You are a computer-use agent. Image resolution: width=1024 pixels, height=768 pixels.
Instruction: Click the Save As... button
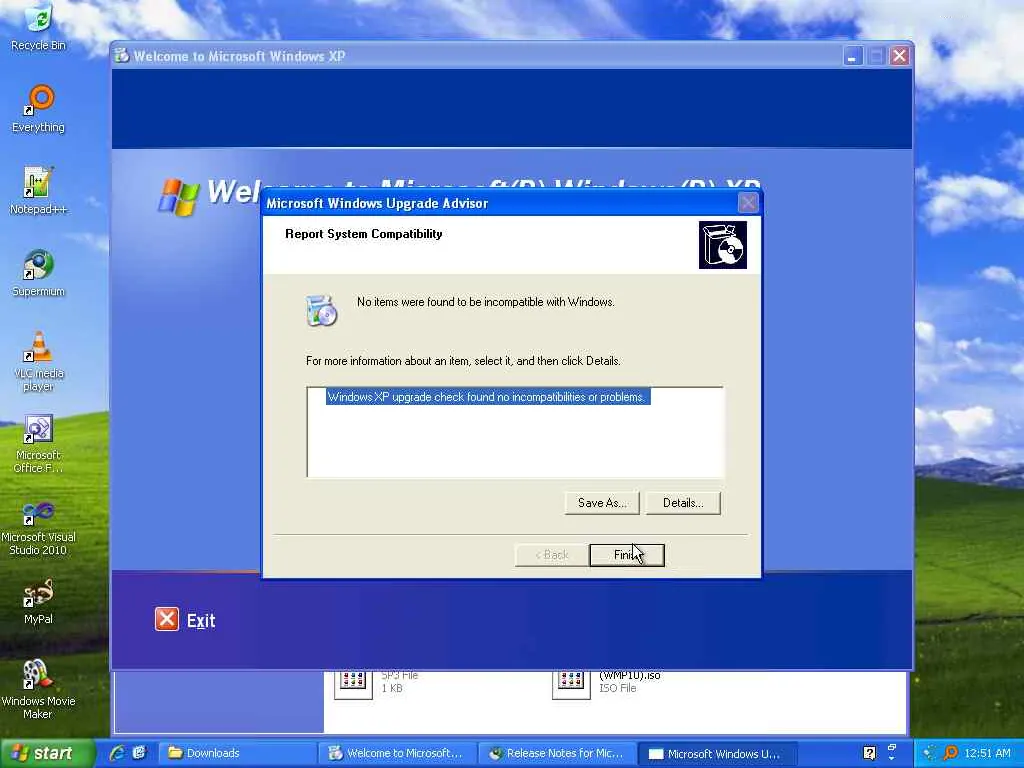coord(601,503)
